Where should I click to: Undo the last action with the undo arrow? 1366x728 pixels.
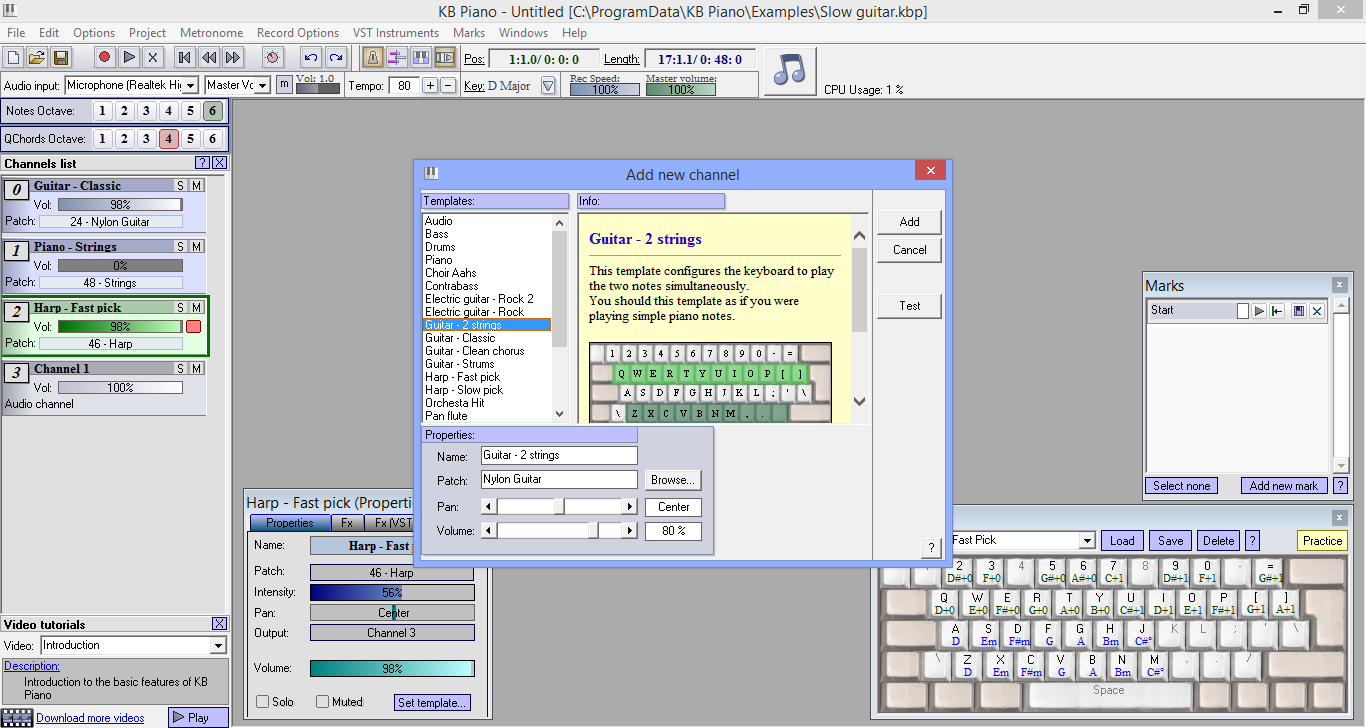311,58
